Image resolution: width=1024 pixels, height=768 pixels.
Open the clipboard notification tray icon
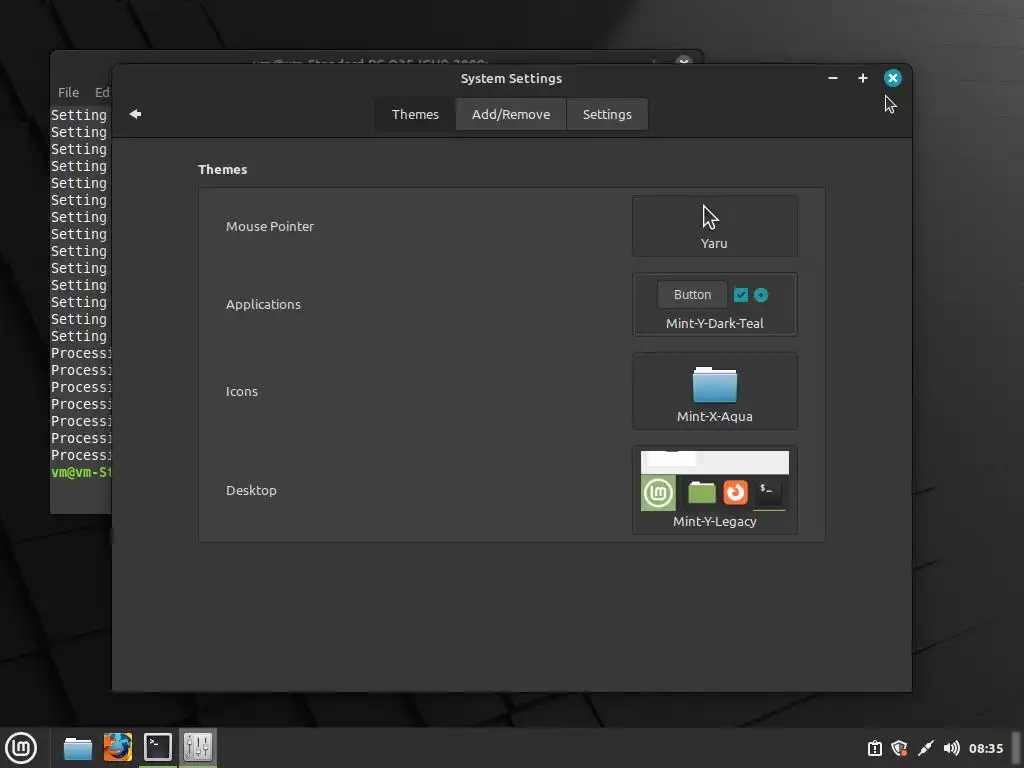coord(874,748)
